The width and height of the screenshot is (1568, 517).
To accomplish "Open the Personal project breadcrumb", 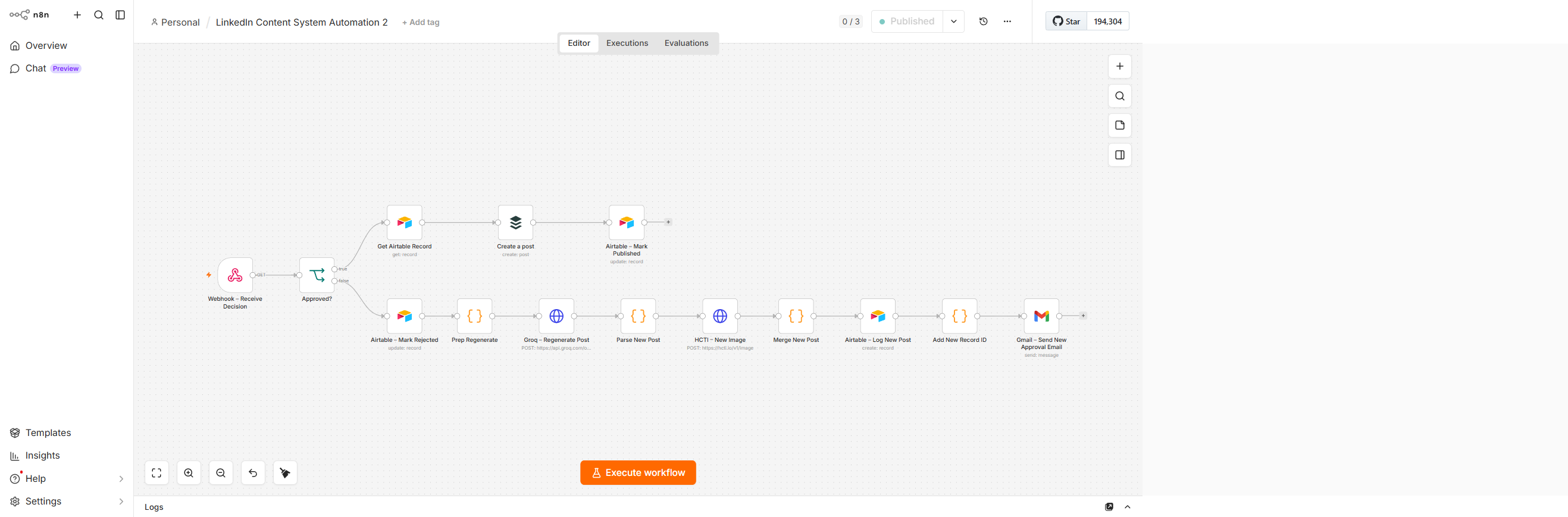I will [176, 23].
